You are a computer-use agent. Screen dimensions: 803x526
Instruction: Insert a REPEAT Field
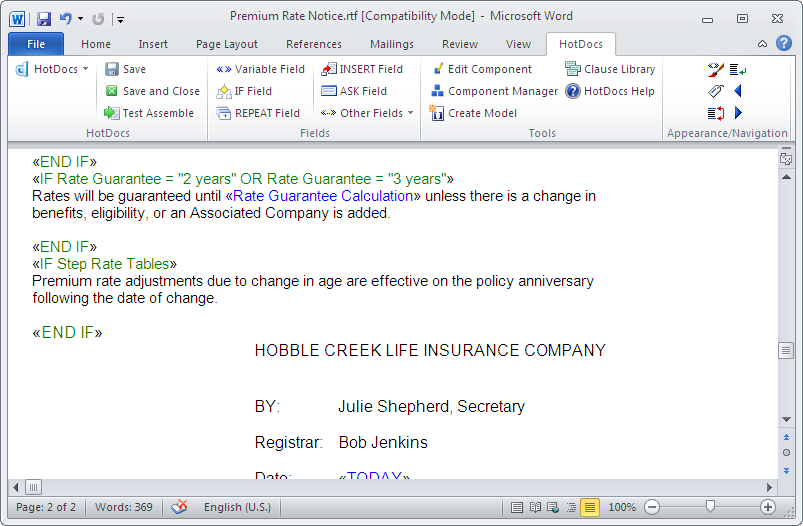pyautogui.click(x=258, y=113)
